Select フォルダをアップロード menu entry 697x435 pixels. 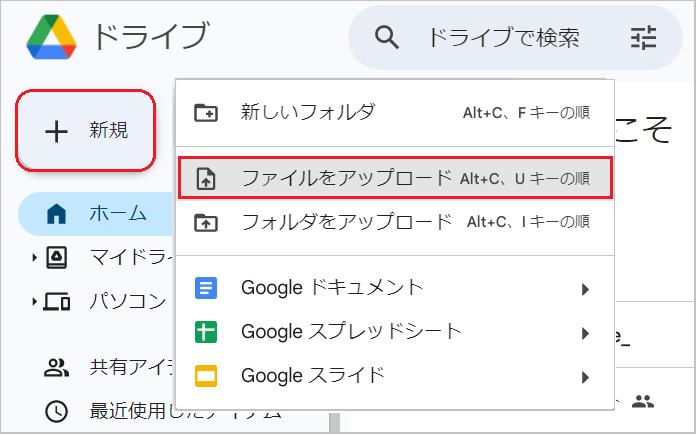tap(395, 222)
